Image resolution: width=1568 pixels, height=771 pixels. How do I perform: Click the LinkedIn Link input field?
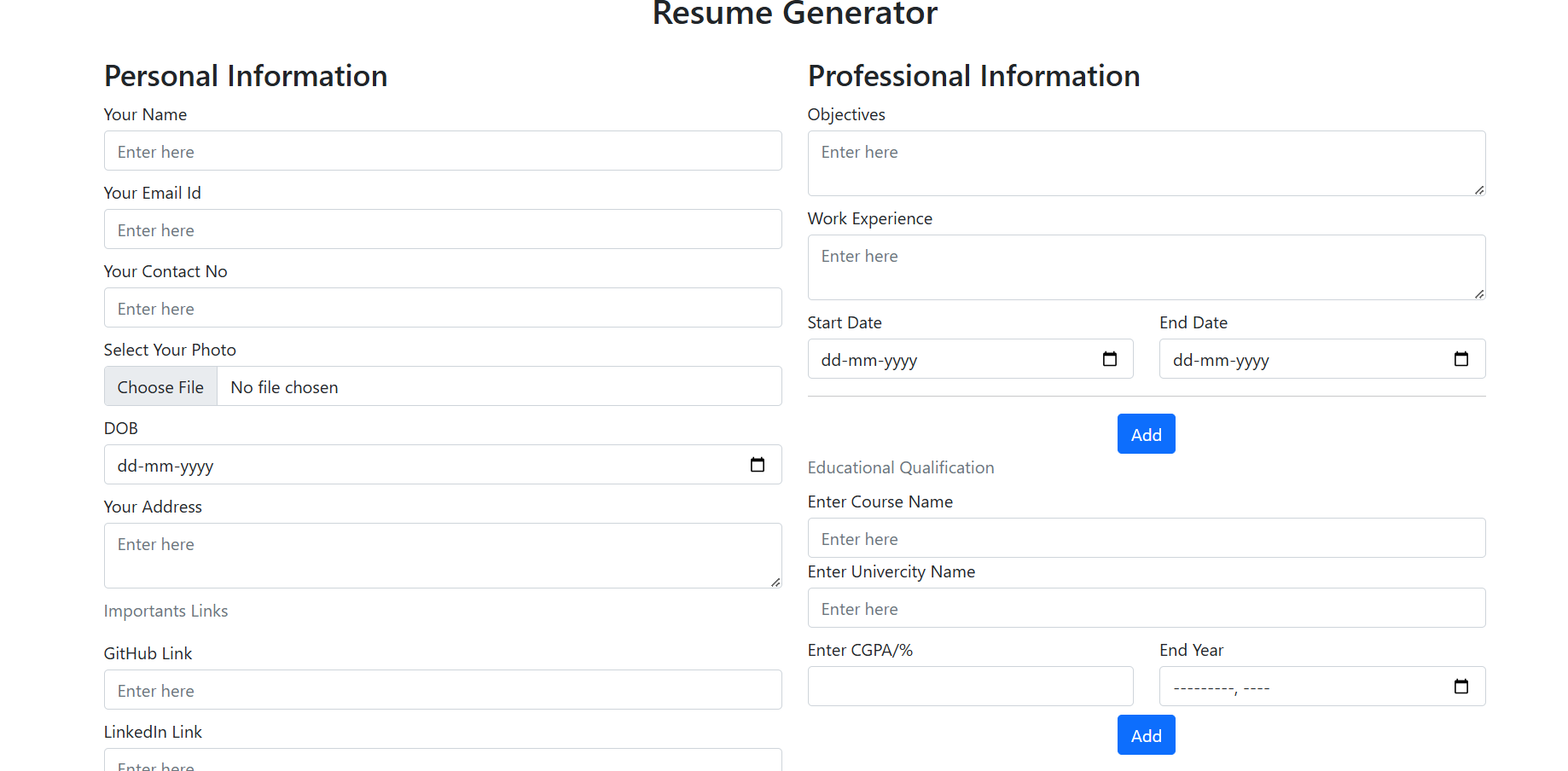tap(443, 761)
